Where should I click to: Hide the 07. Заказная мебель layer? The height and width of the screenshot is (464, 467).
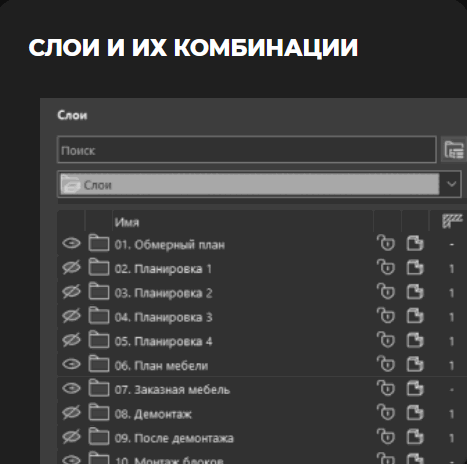(x=71, y=389)
